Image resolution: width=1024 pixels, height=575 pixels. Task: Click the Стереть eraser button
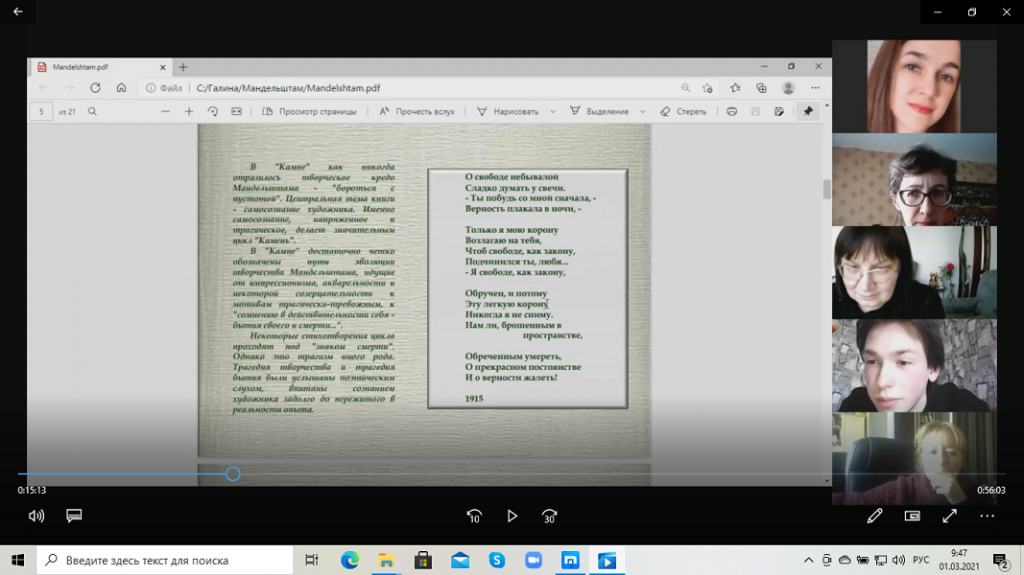683,112
